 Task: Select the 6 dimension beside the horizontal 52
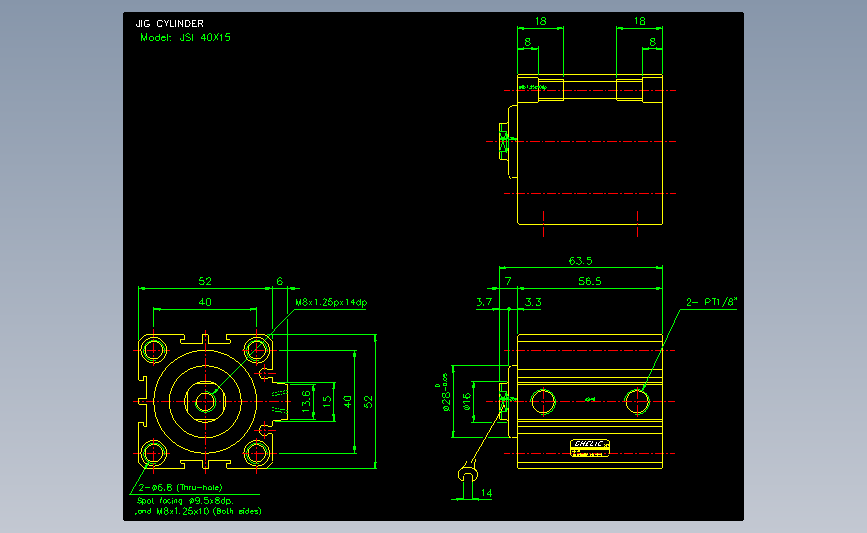[x=280, y=281]
